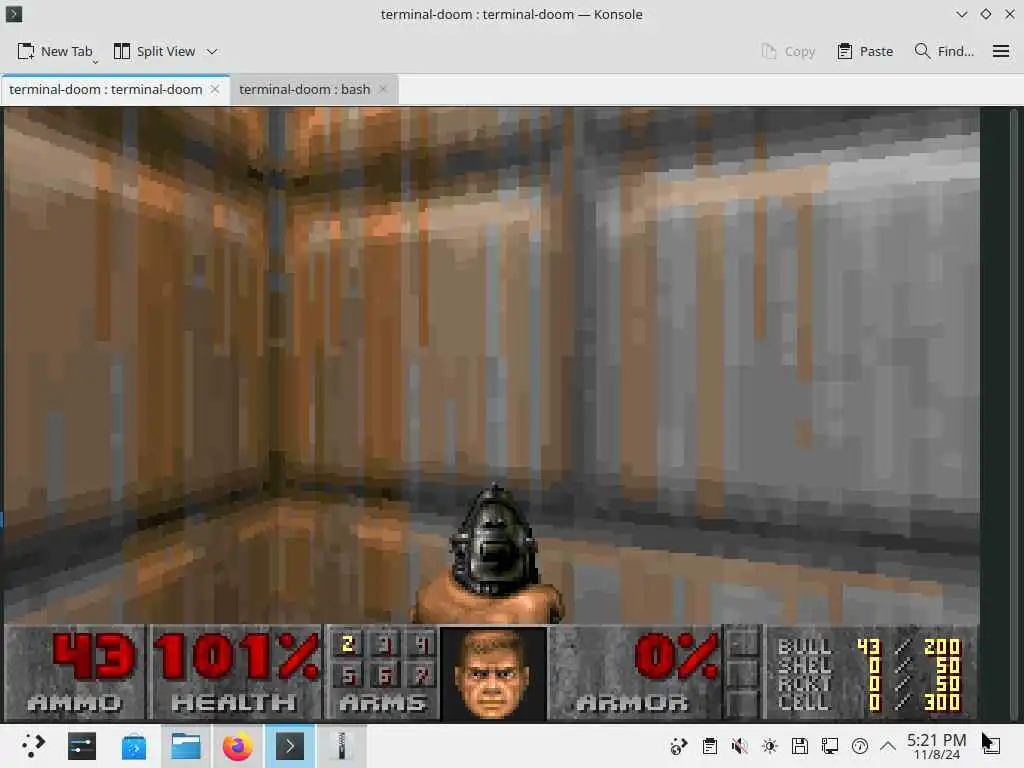
Task: Click the muted volume tray icon
Action: (739, 746)
